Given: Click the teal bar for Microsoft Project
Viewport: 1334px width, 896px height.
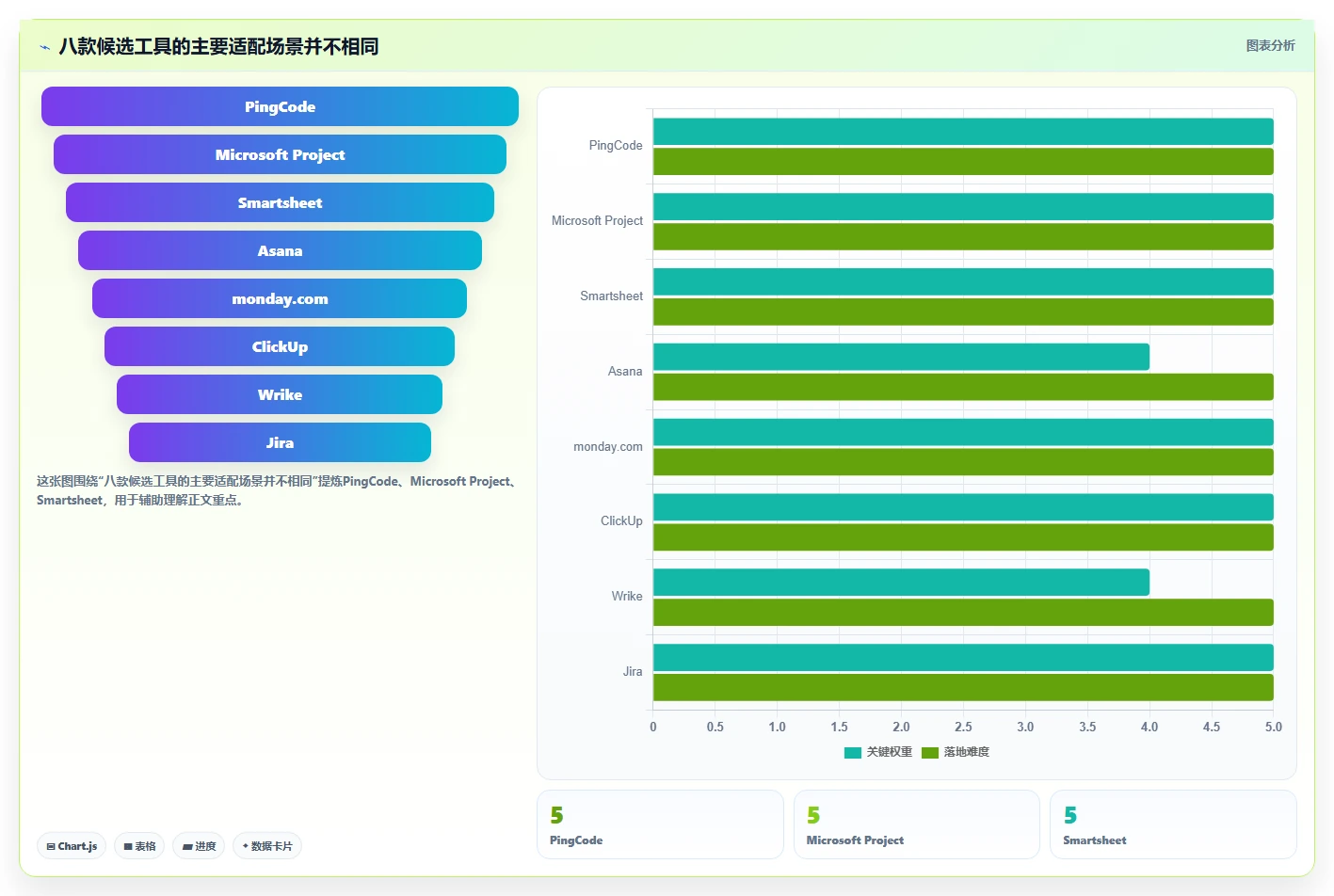Looking at the screenshot, I should point(963,207).
